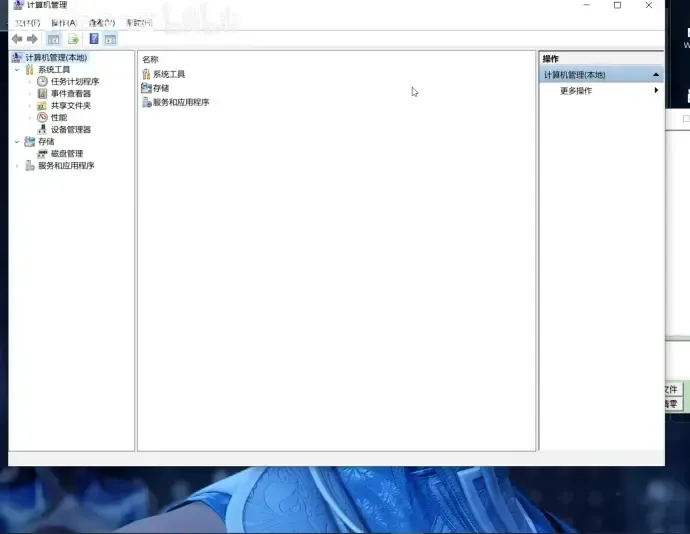Collapse the 计算机管理(本地) actions section
Image resolution: width=690 pixels, height=534 pixels.
pyautogui.click(x=656, y=75)
